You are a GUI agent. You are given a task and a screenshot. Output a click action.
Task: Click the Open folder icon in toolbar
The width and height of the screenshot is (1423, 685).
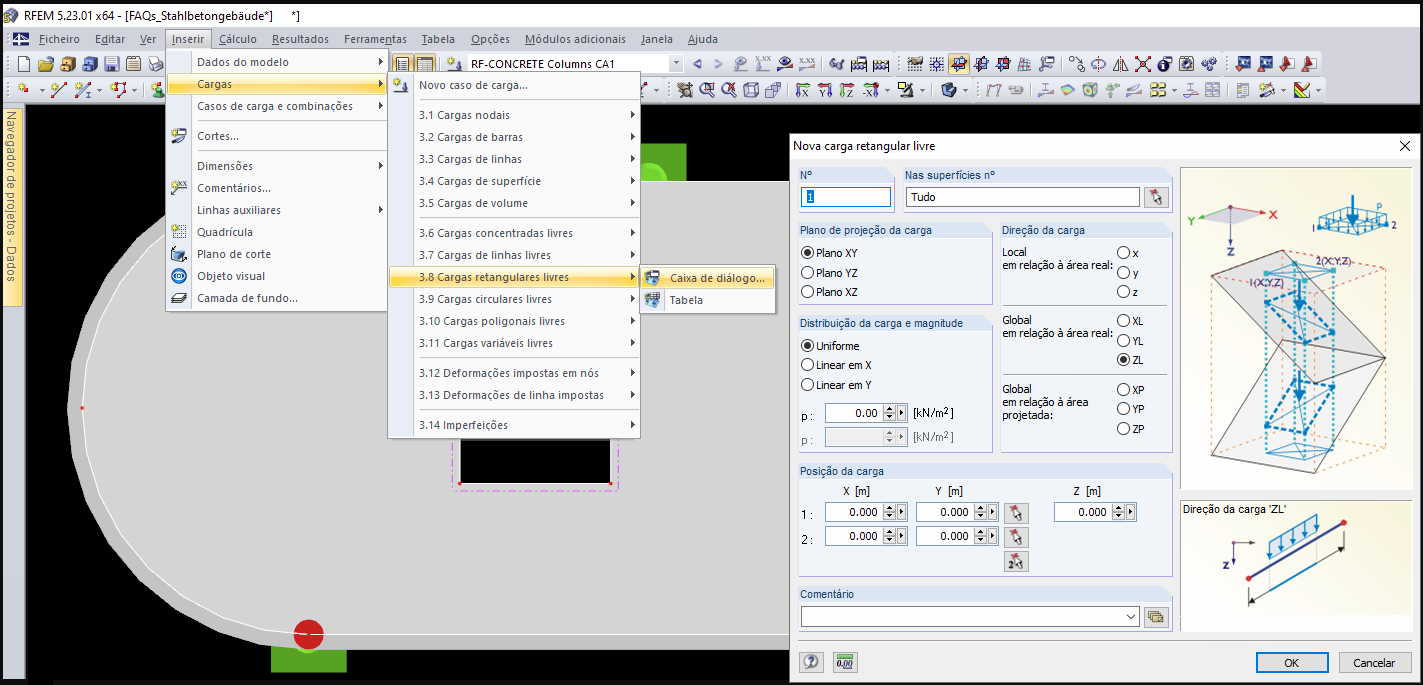pyautogui.click(x=45, y=64)
